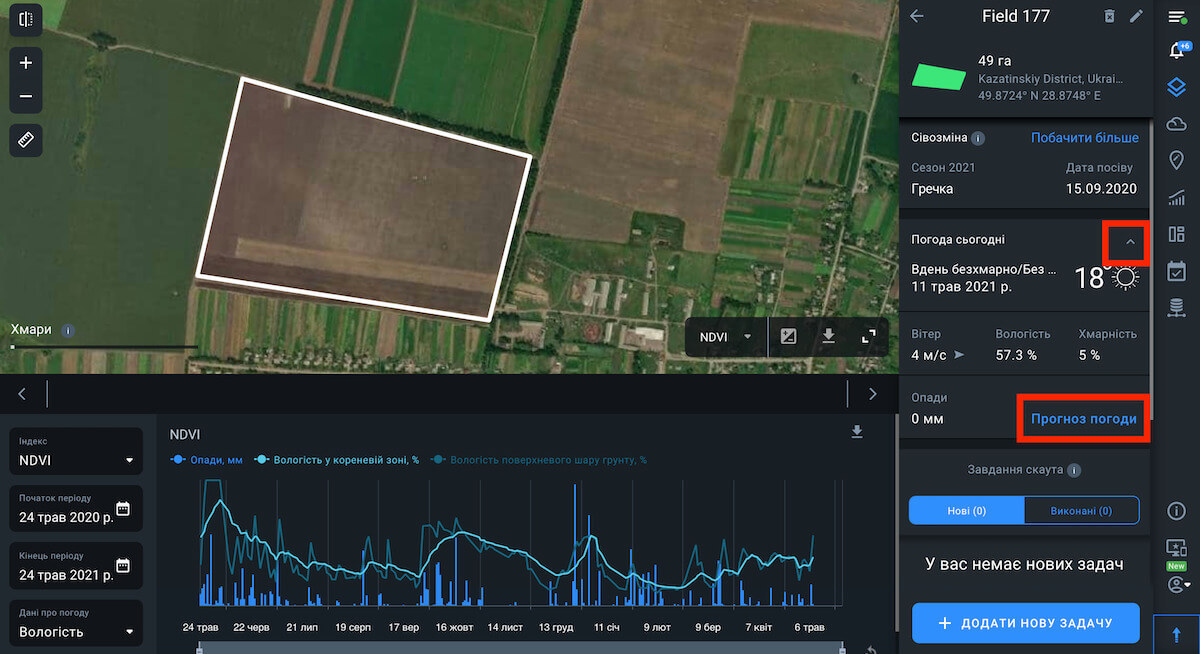Switch to Виконані (0) tab
This screenshot has width=1200, height=654.
[1081, 511]
